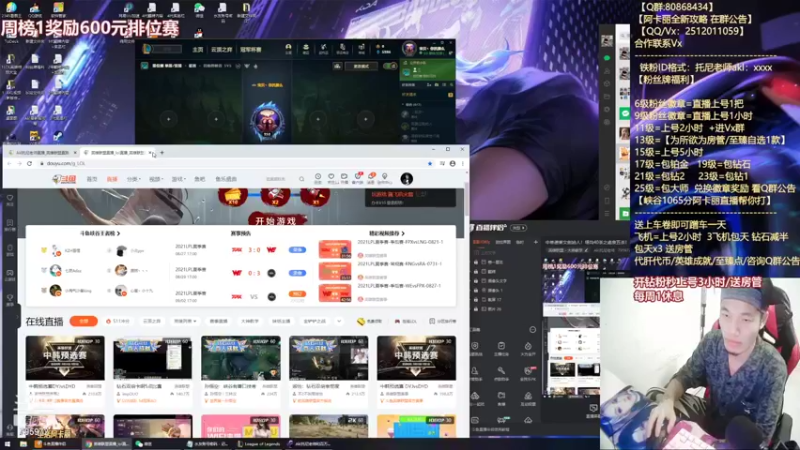This screenshot has width=800, height=450.
Task: Switch to first browser tab
Action: 42,153
